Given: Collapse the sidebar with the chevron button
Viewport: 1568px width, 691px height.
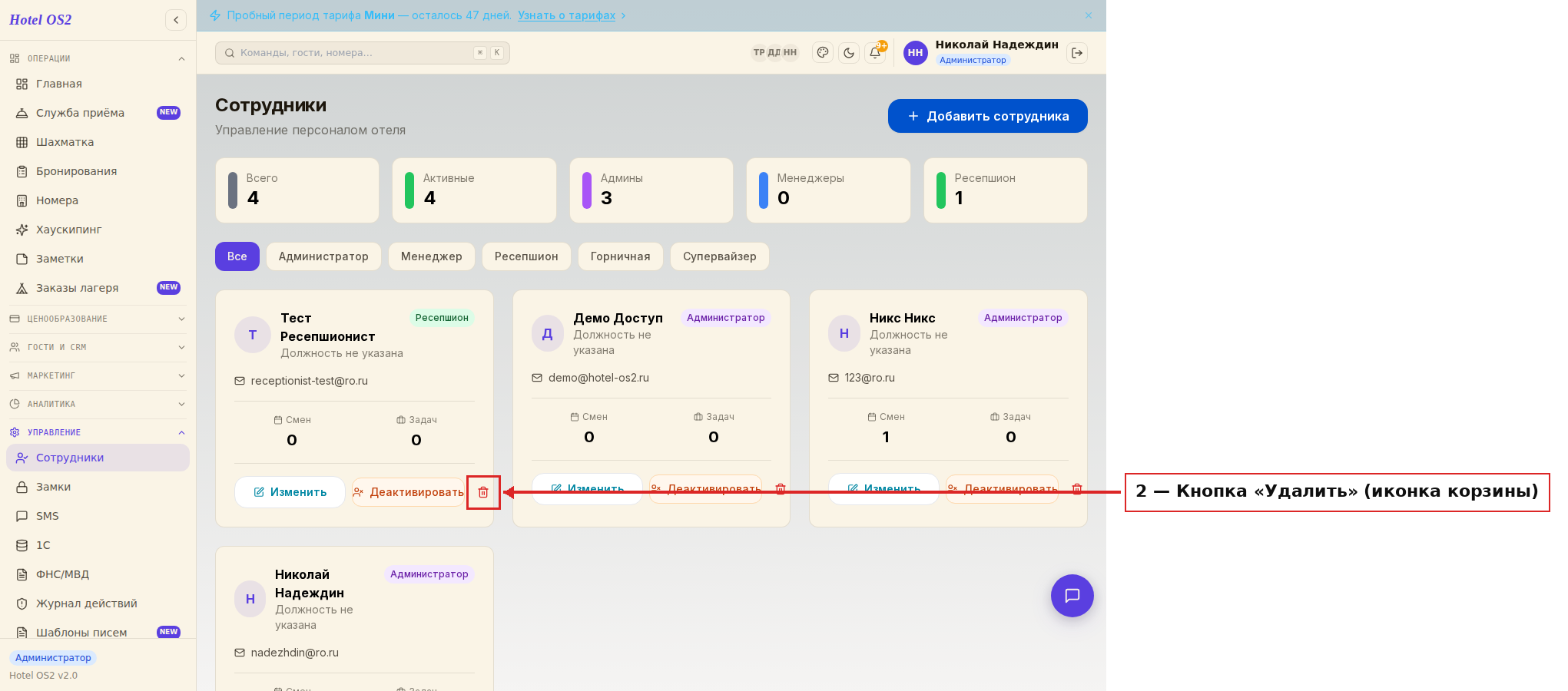Looking at the screenshot, I should (x=176, y=20).
